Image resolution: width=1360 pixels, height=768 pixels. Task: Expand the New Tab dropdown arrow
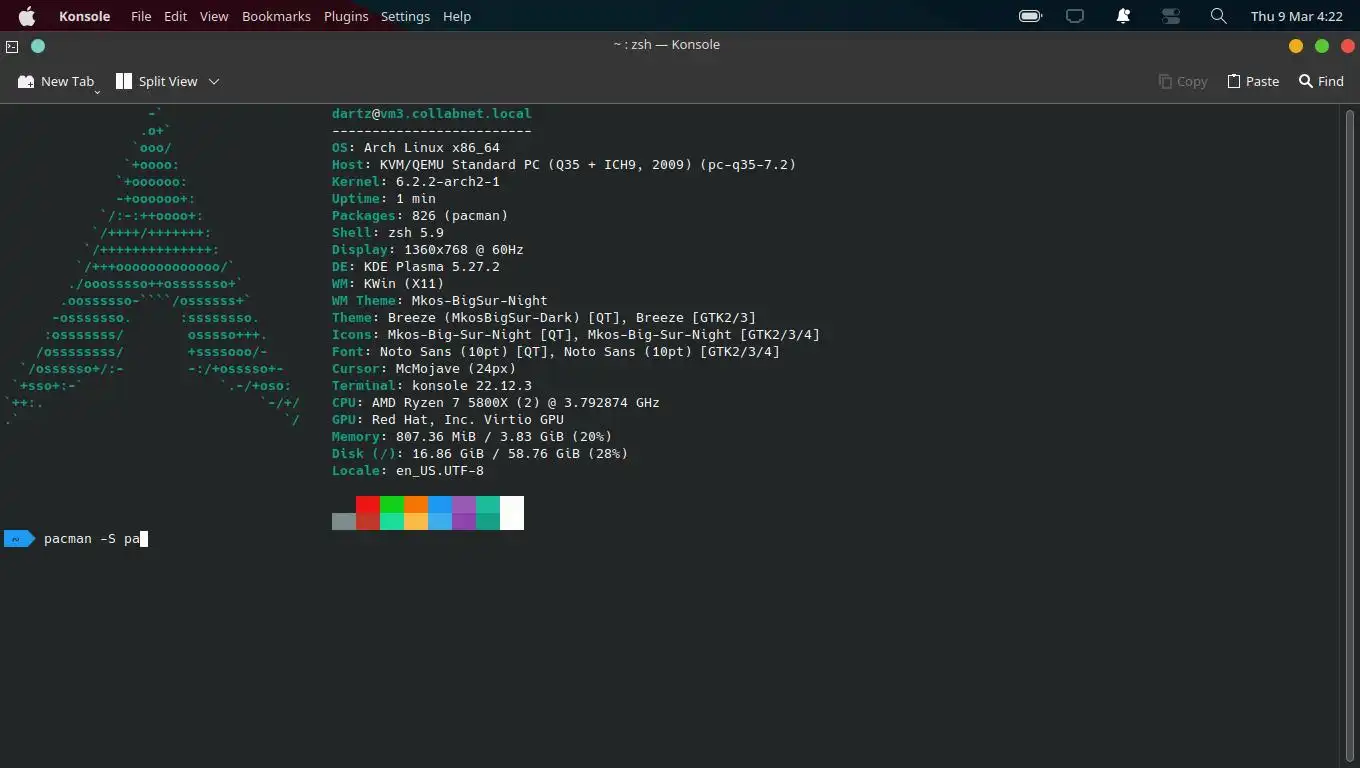(x=97, y=91)
